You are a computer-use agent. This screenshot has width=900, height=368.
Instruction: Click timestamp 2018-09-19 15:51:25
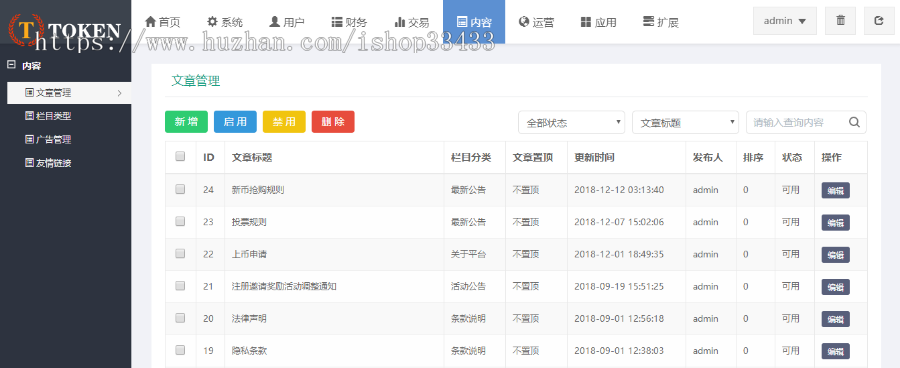pyautogui.click(x=619, y=286)
